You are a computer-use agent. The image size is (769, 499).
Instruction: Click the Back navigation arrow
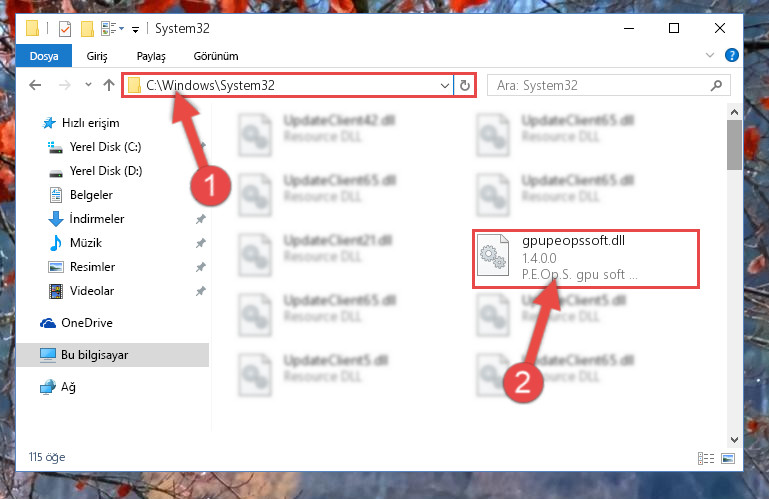click(x=35, y=85)
